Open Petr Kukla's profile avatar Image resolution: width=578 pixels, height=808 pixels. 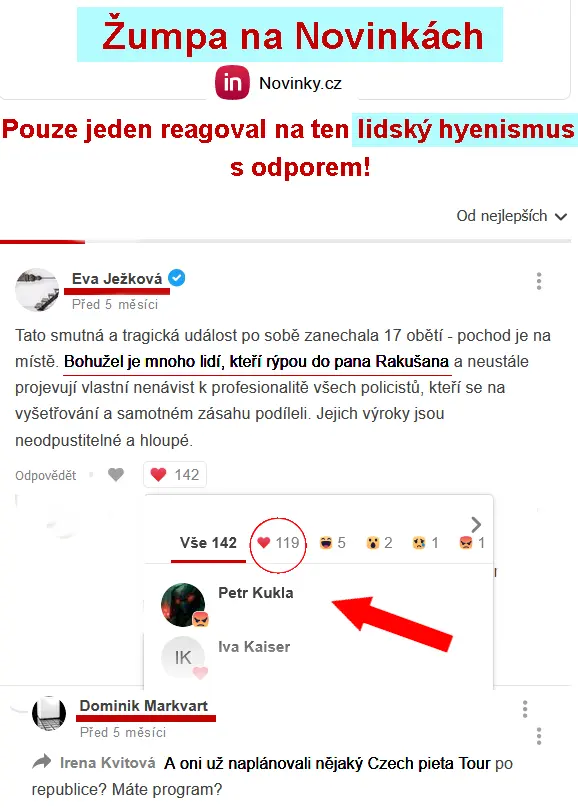coord(183,604)
